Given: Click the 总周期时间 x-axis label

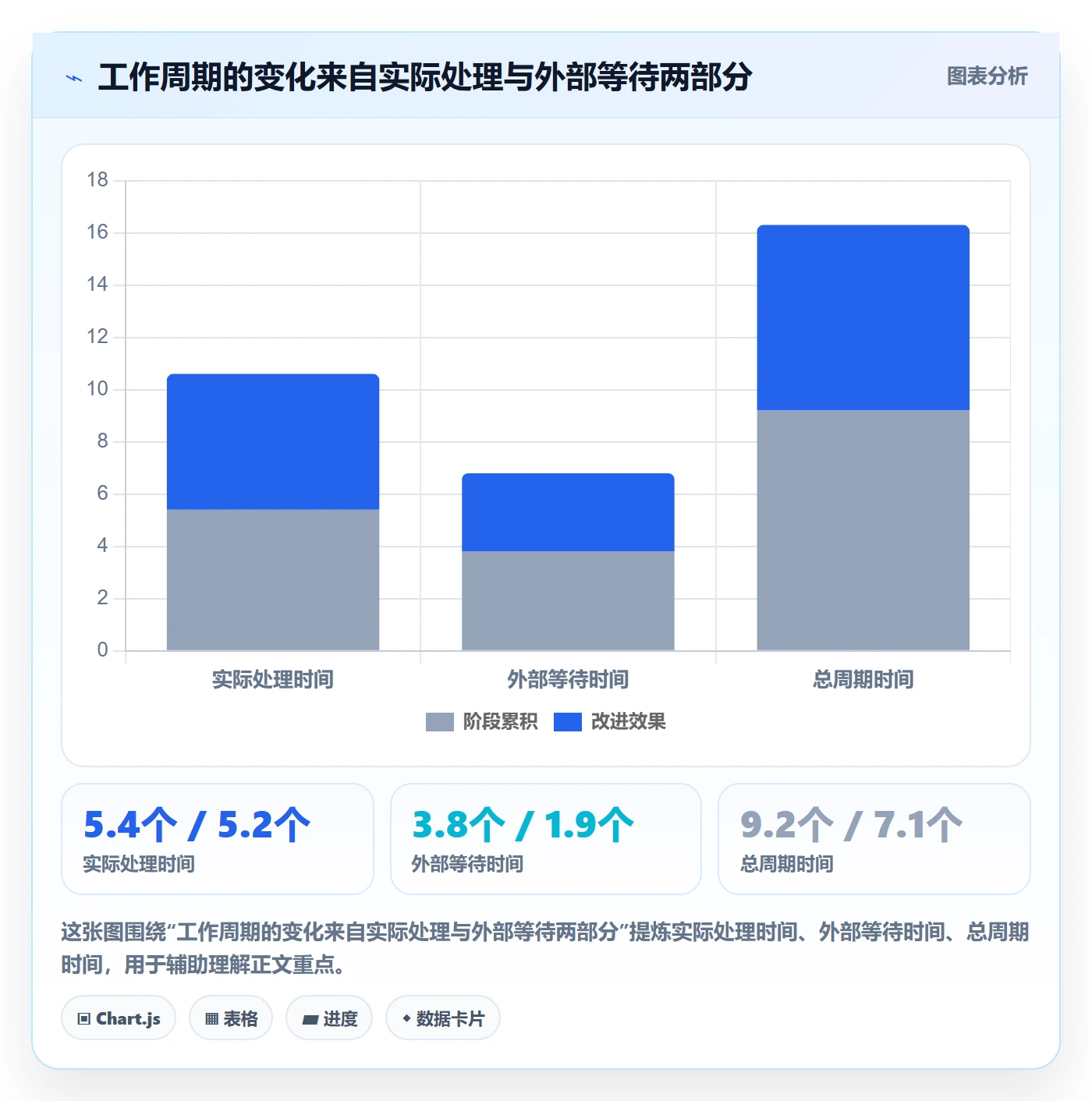Looking at the screenshot, I should (x=863, y=679).
